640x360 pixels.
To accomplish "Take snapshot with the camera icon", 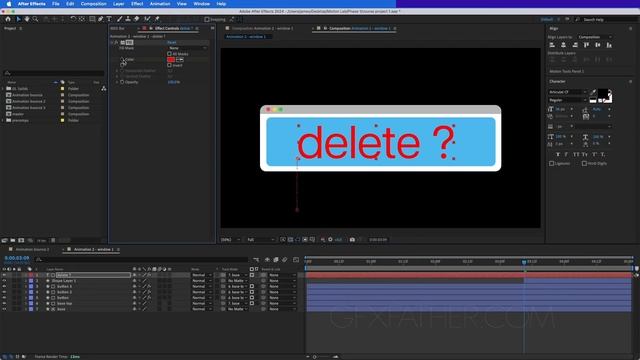I will (x=352, y=240).
